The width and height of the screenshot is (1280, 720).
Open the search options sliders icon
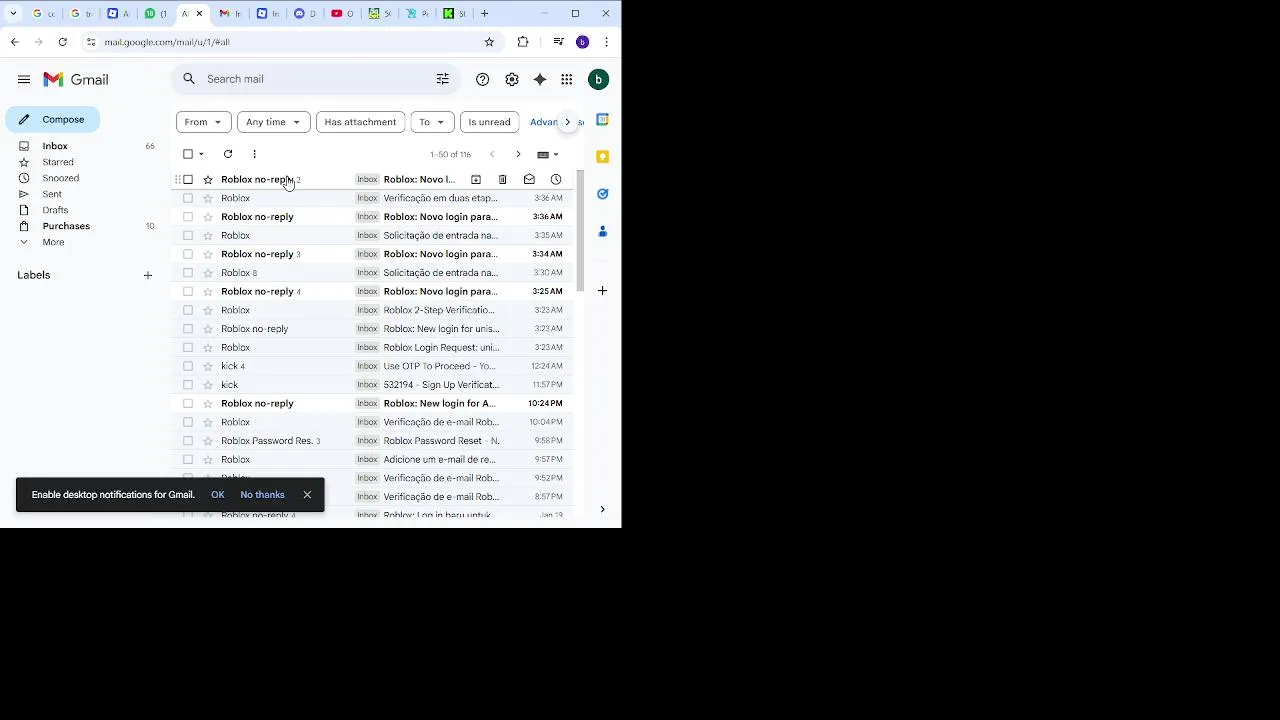coord(442,79)
